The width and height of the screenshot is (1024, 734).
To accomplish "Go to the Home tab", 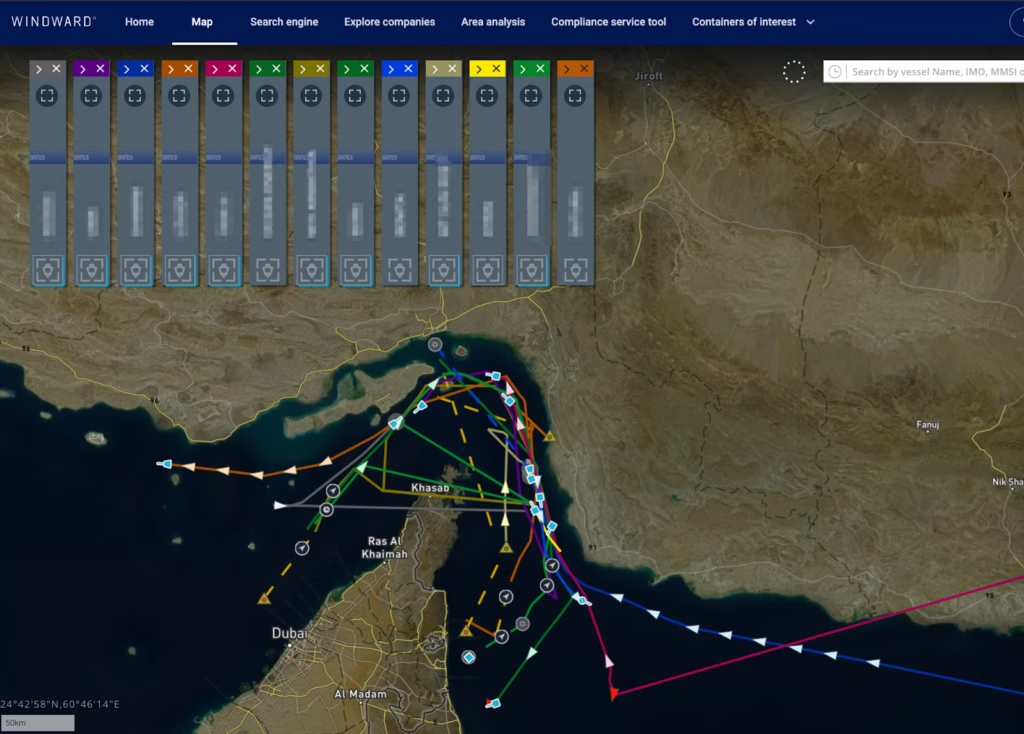I will (139, 22).
